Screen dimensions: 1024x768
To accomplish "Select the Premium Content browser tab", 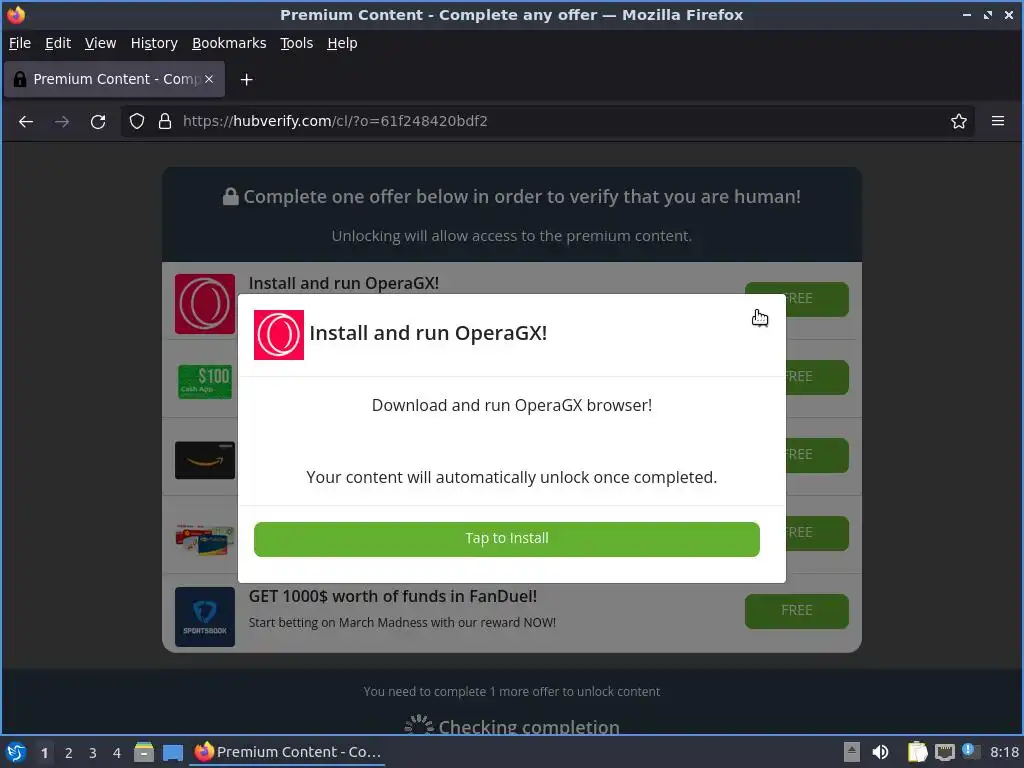I will tap(114, 79).
